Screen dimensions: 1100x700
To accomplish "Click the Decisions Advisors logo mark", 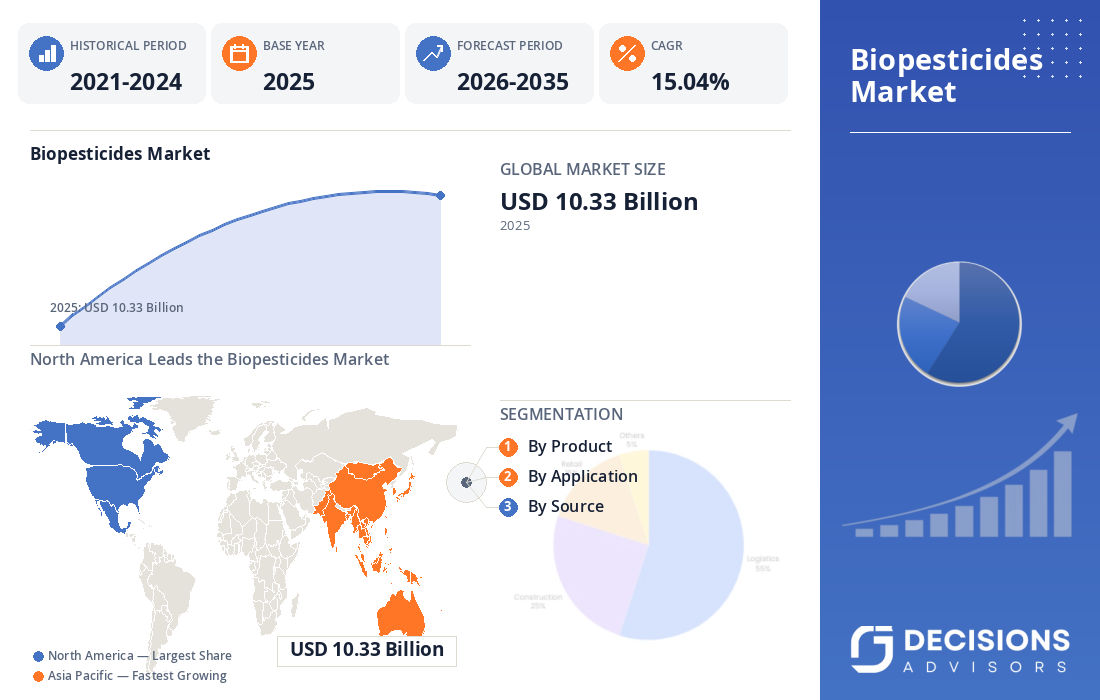I will pos(871,649).
